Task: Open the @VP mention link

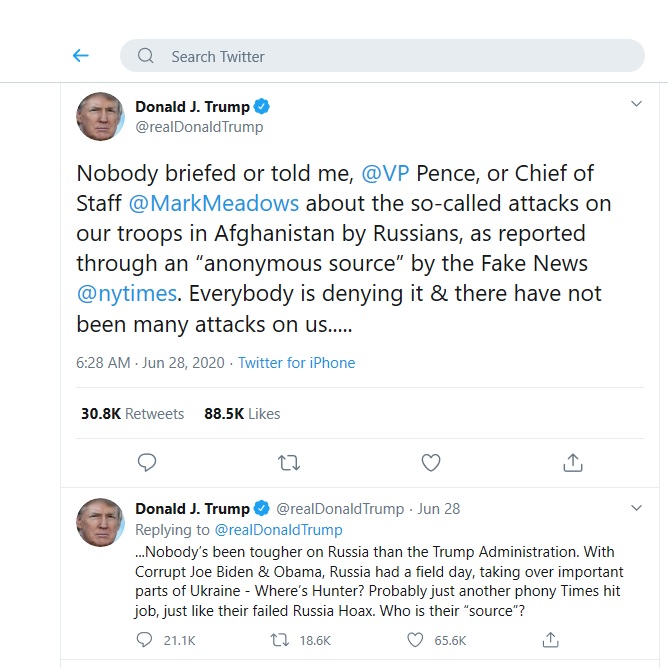Action: (385, 173)
